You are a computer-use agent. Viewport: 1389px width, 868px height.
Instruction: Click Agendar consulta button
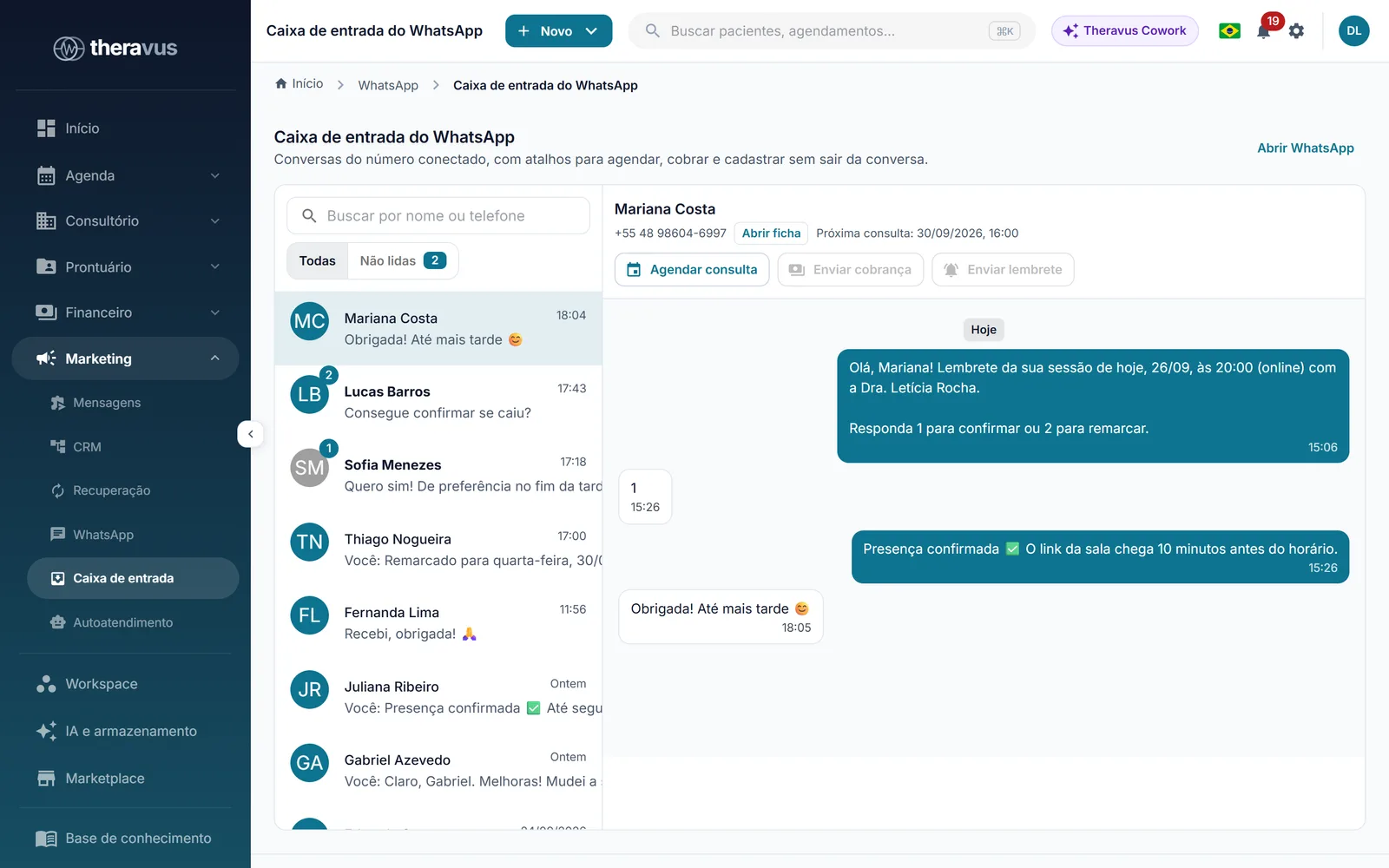pyautogui.click(x=692, y=270)
